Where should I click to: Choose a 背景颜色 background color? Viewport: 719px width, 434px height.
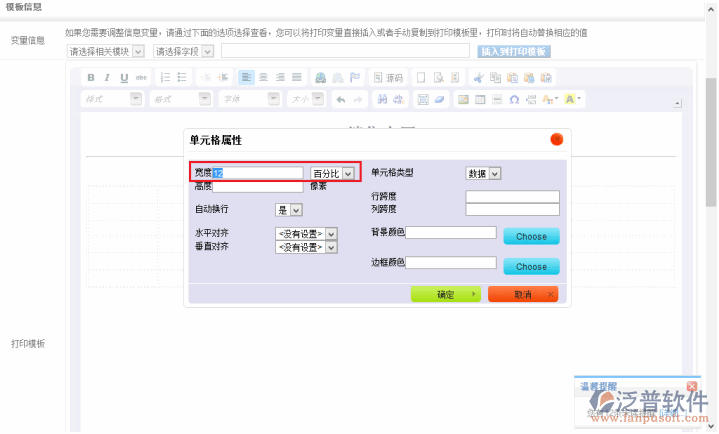pyautogui.click(x=531, y=237)
